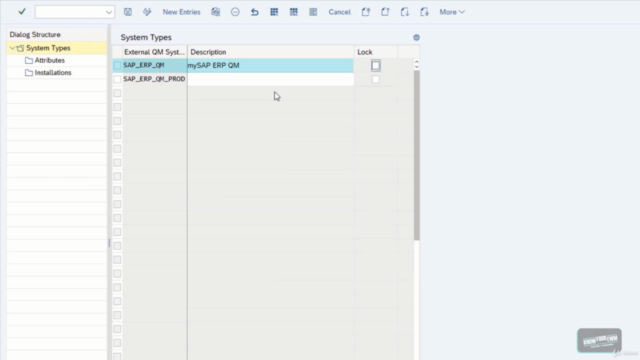Viewport: 640px width, 360px height.
Task: Click the green checkmark Enter icon
Action: coord(22,12)
